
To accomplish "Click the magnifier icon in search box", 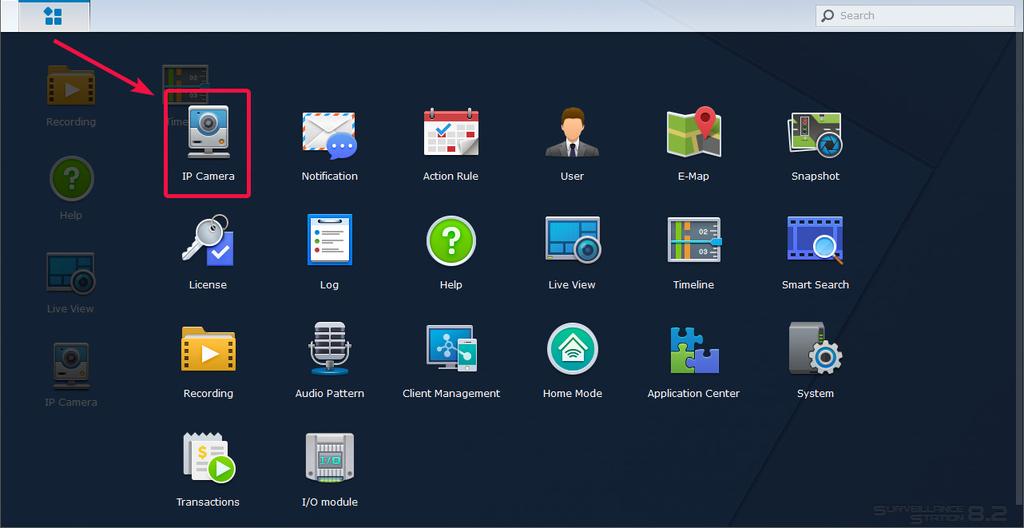I will [827, 16].
